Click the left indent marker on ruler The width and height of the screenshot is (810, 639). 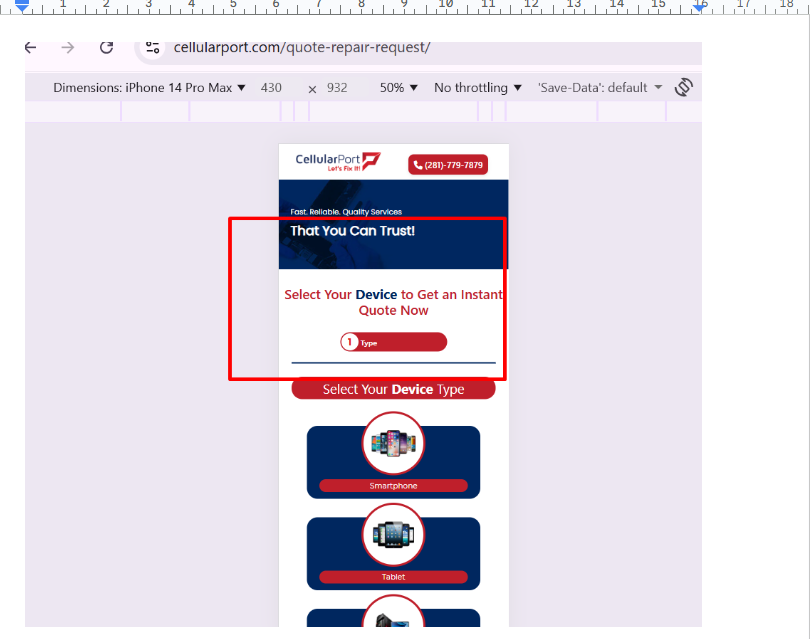pyautogui.click(x=22, y=6)
